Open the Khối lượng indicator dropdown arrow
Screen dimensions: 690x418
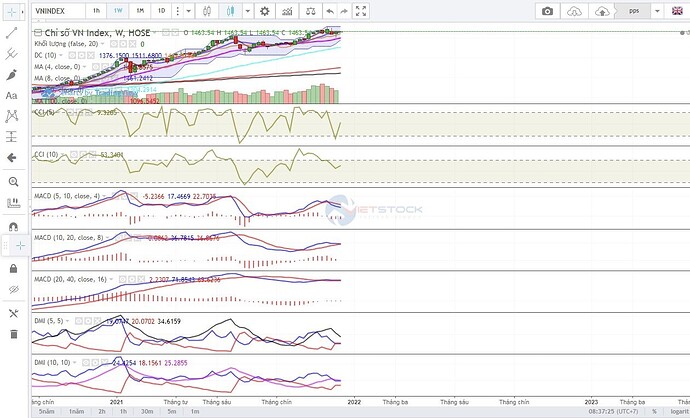point(102,44)
